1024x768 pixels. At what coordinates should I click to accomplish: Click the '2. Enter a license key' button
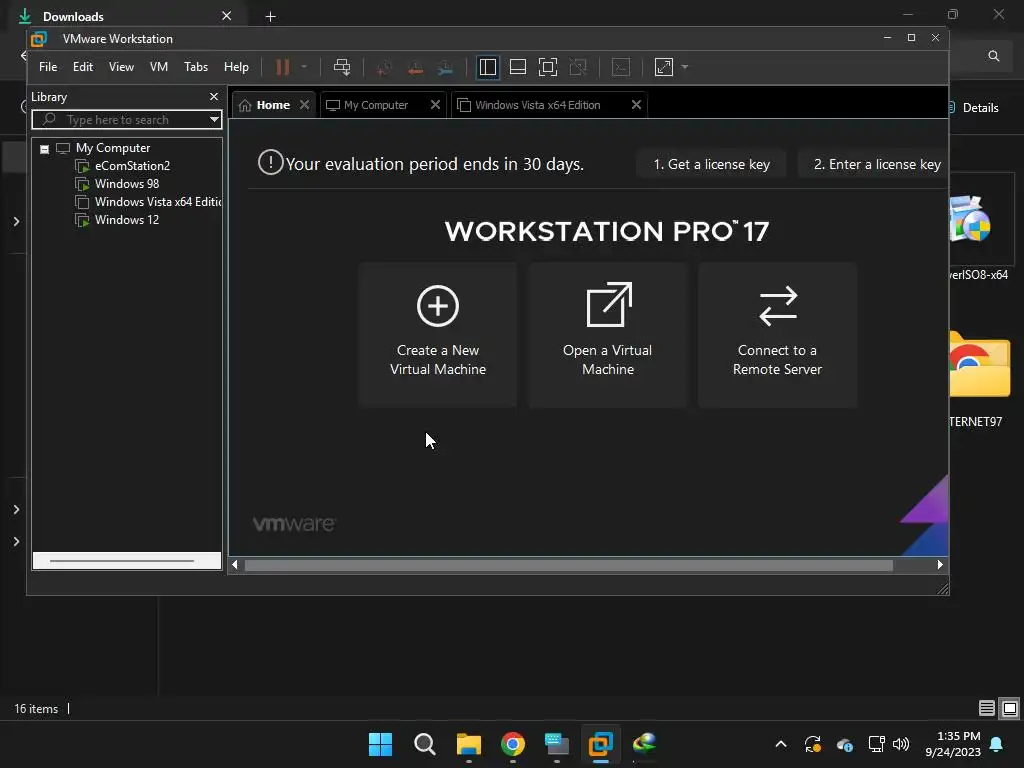tap(873, 164)
